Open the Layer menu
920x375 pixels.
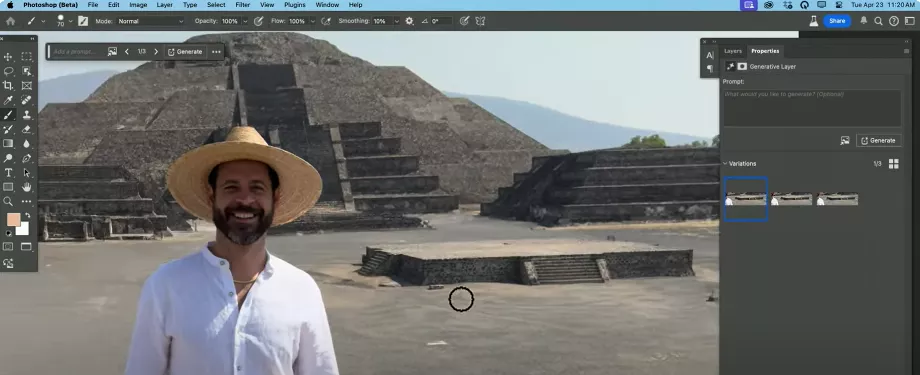165,5
